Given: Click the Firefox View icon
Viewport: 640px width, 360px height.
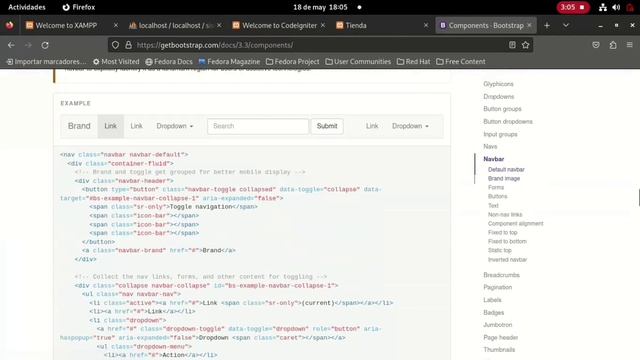Looking at the screenshot, I should (9, 25).
